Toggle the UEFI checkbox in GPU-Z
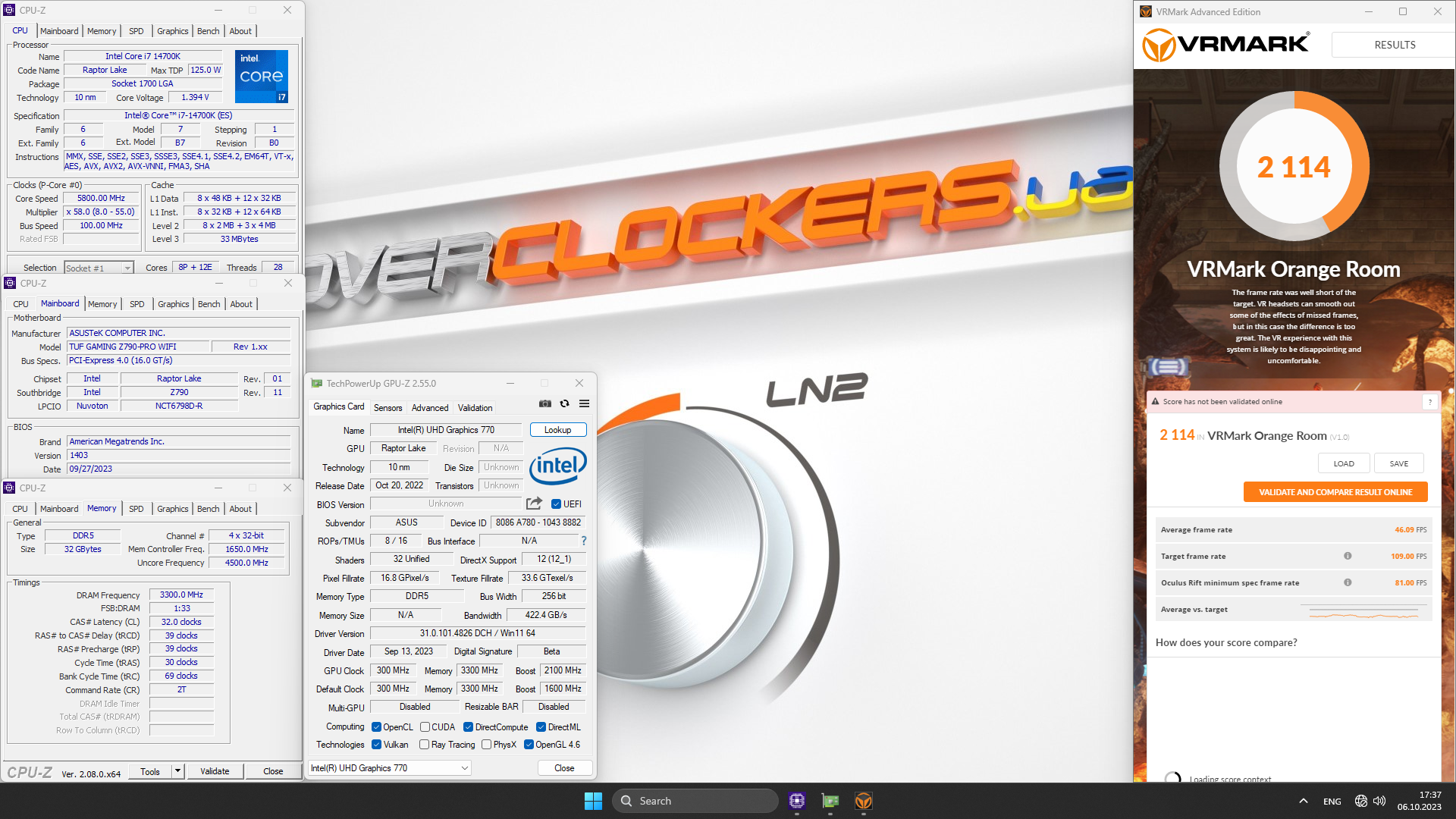This screenshot has height=819, width=1456. click(556, 504)
